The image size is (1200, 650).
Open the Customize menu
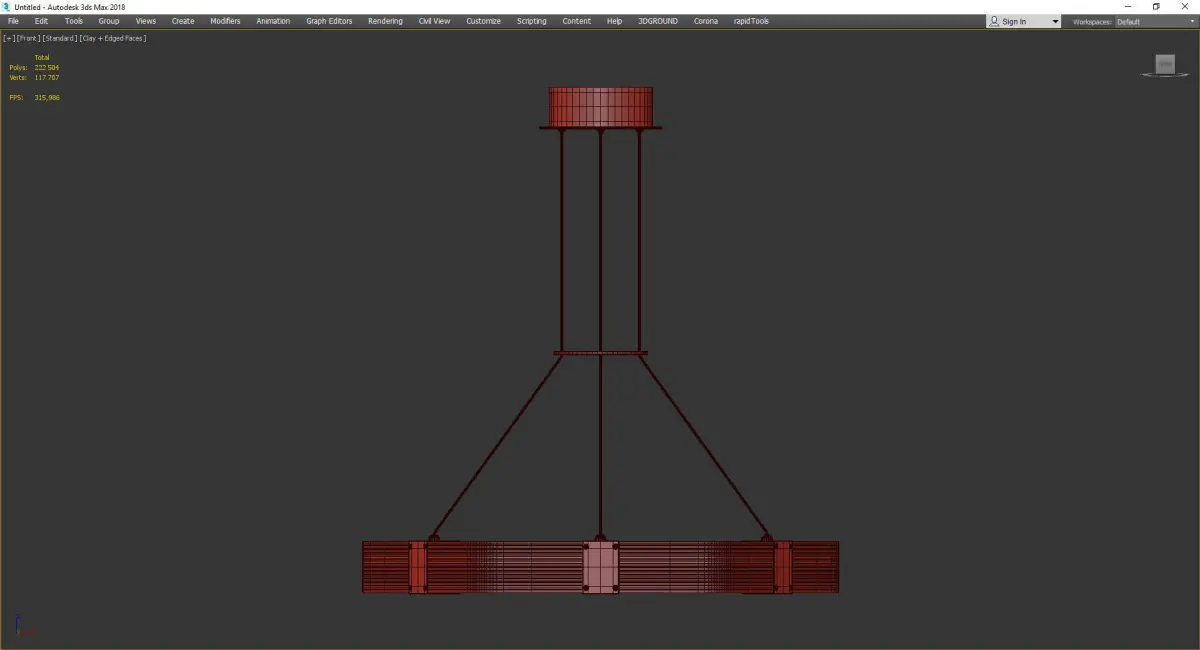click(x=483, y=21)
